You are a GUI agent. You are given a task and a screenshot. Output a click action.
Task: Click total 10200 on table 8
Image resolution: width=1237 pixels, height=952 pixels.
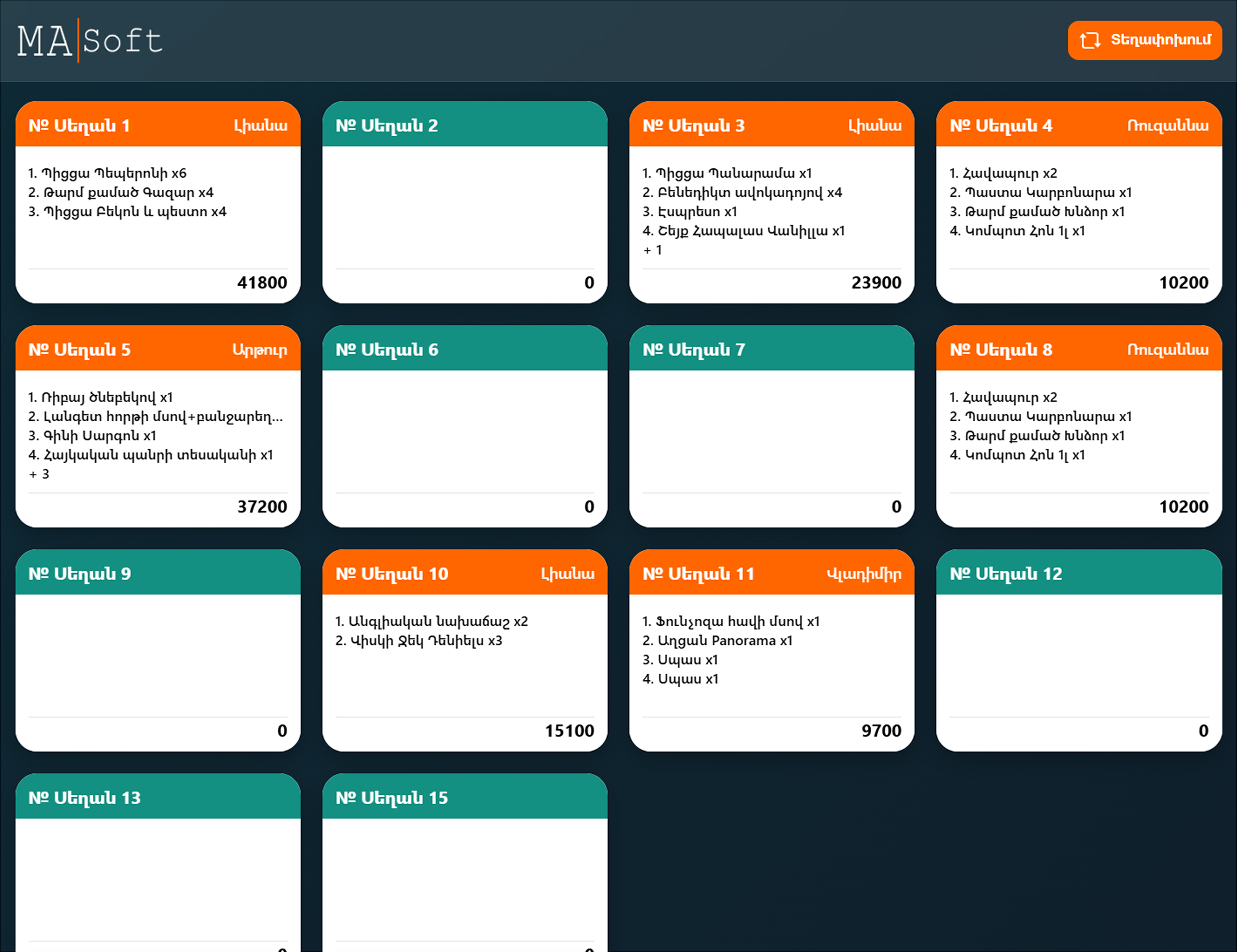coord(1184,507)
